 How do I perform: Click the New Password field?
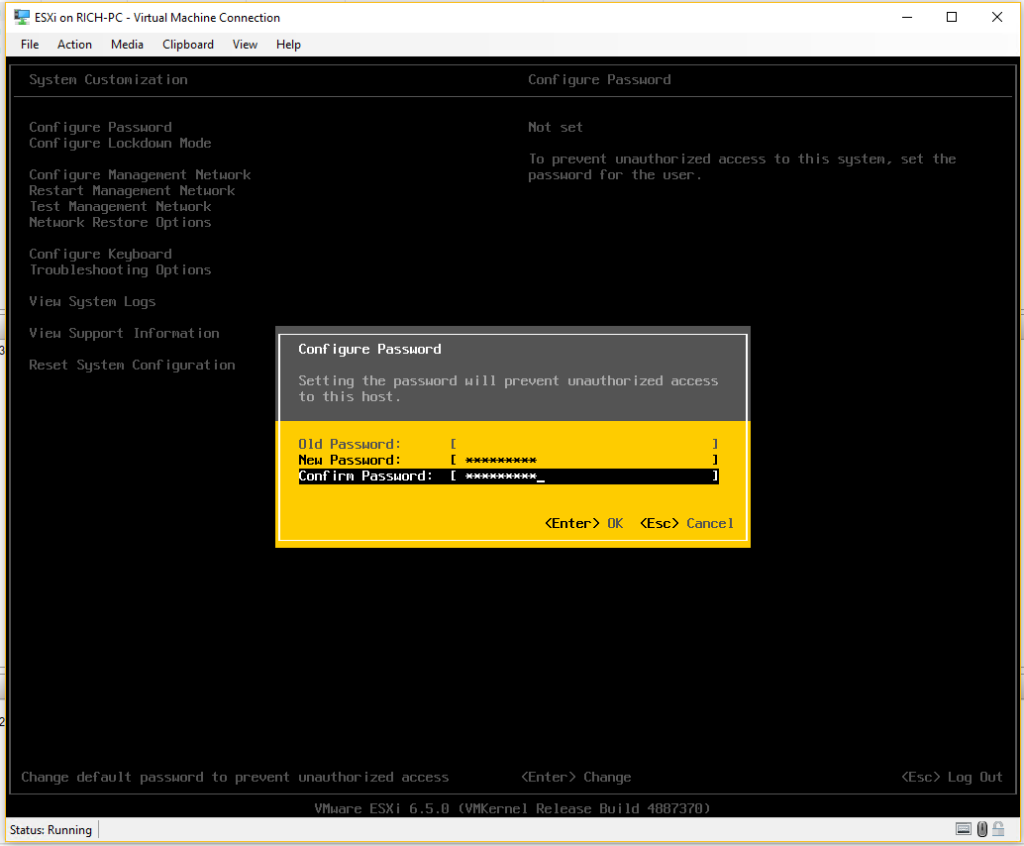point(584,460)
